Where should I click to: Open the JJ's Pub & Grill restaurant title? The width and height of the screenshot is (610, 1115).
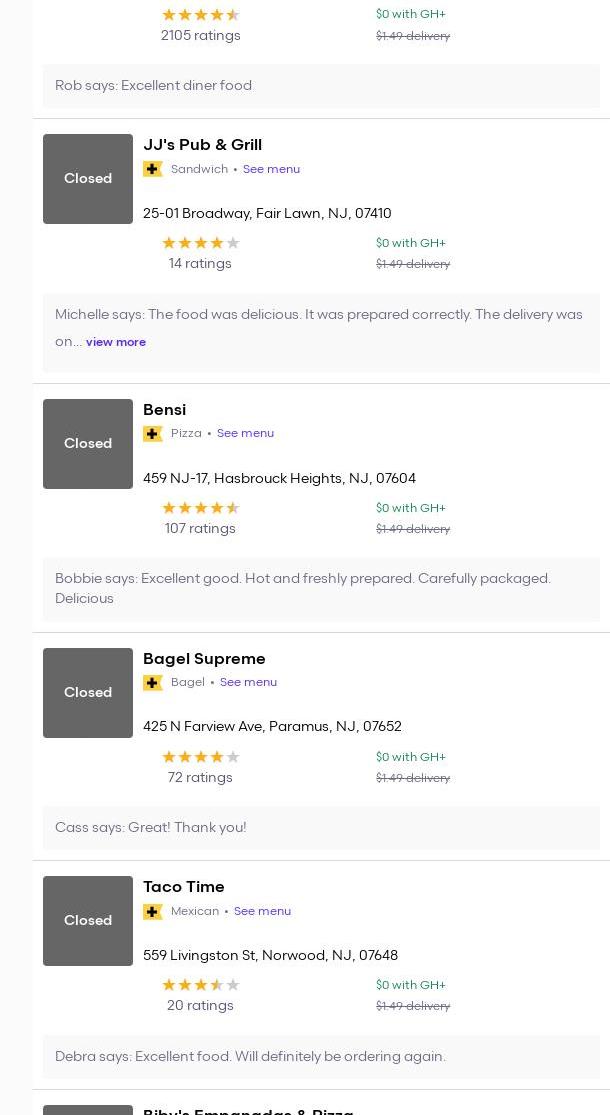(202, 145)
